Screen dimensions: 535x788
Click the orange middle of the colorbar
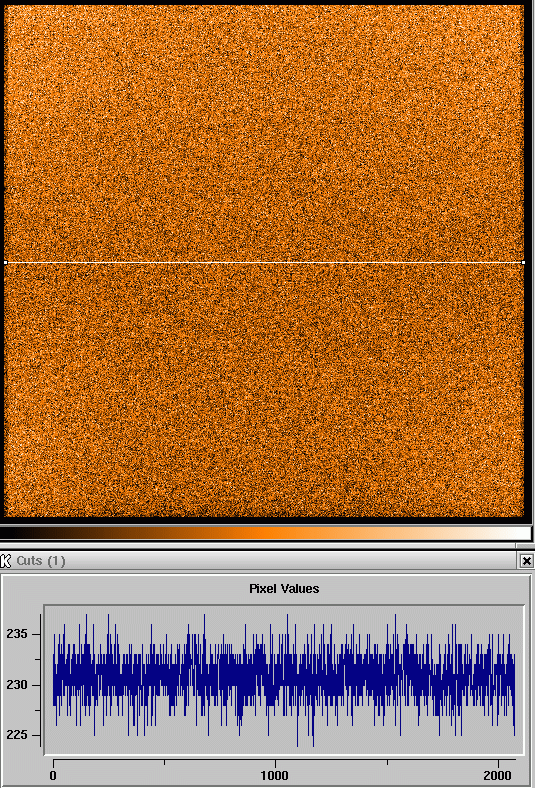pyautogui.click(x=265, y=533)
